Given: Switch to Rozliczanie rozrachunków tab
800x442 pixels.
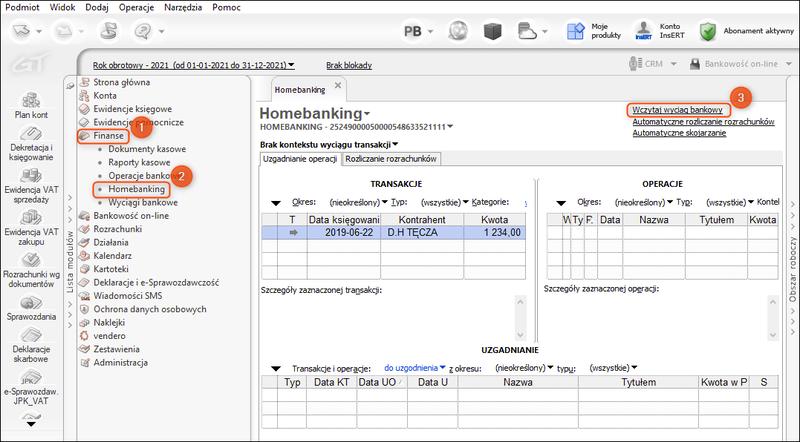Looking at the screenshot, I should 391,159.
